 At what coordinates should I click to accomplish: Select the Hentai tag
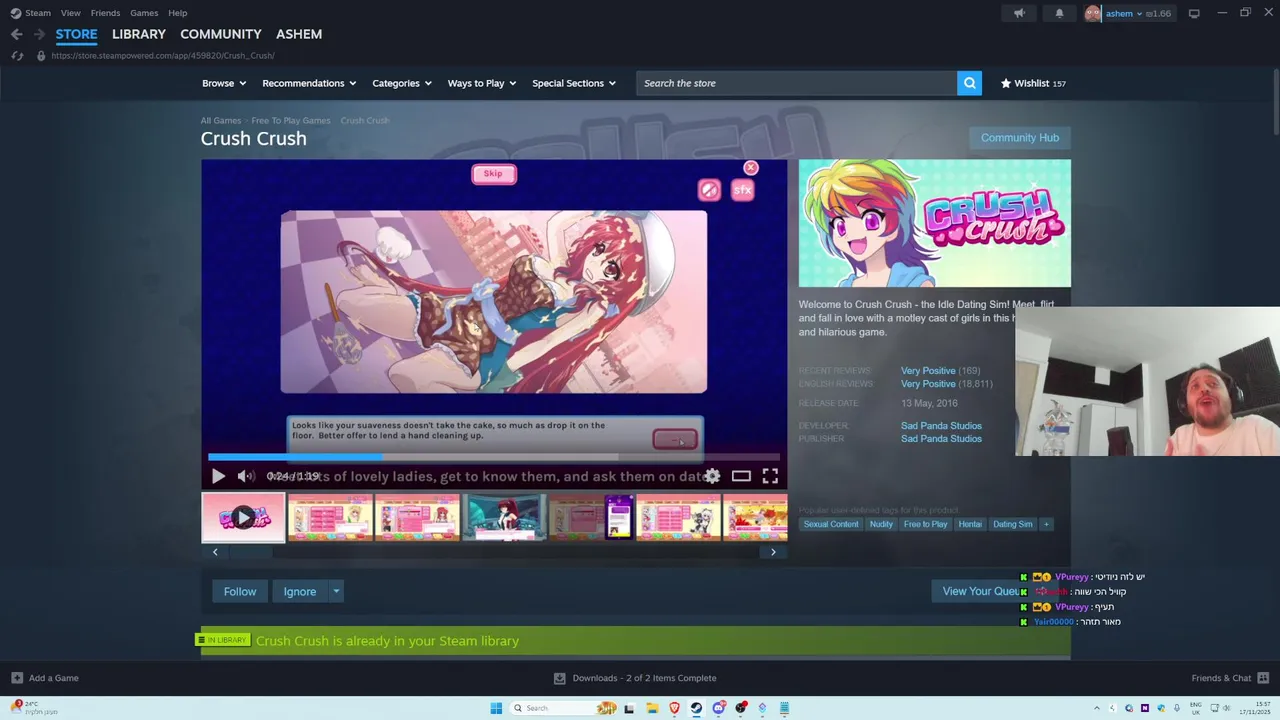pos(970,524)
